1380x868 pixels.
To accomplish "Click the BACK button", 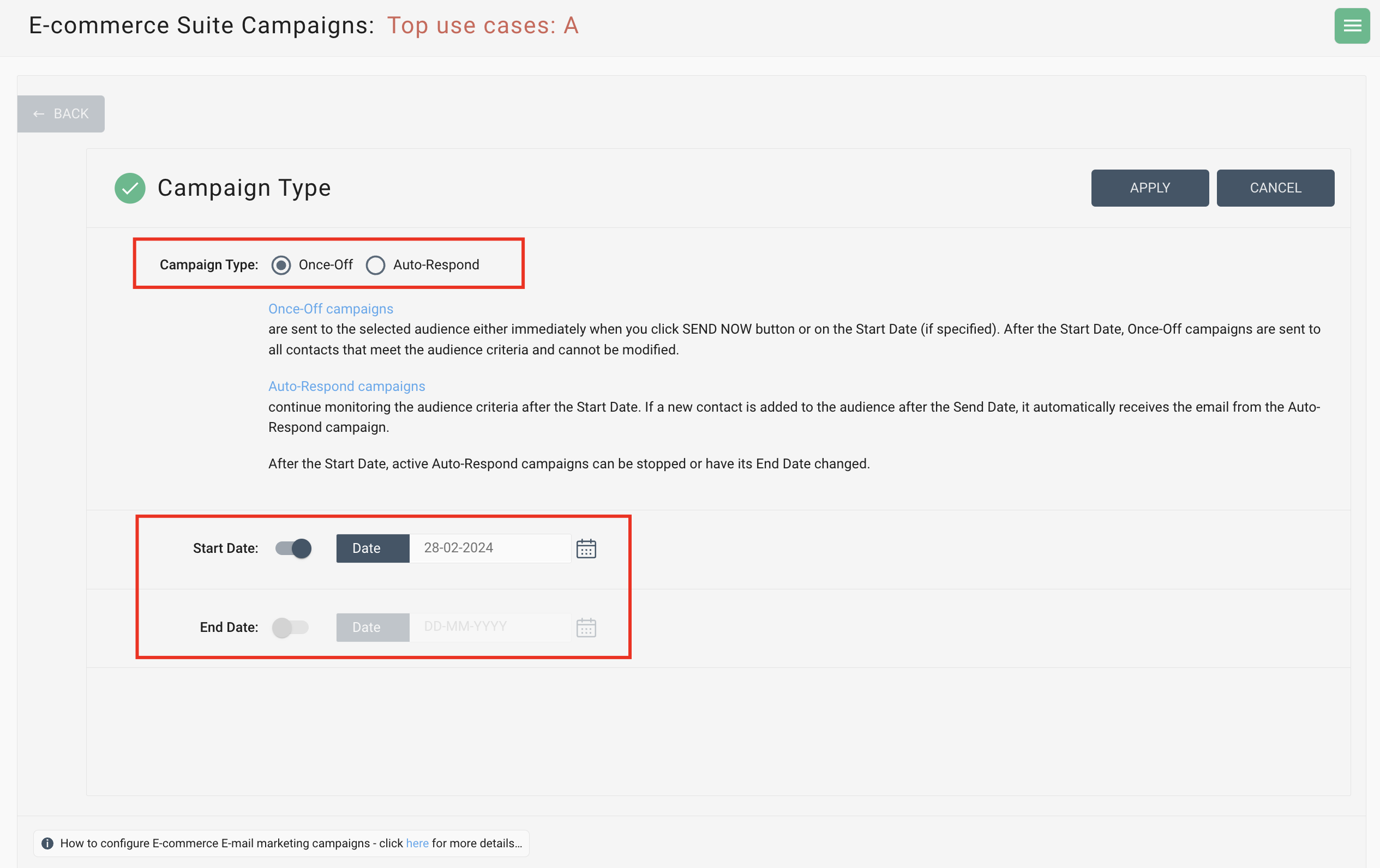I will (x=61, y=113).
